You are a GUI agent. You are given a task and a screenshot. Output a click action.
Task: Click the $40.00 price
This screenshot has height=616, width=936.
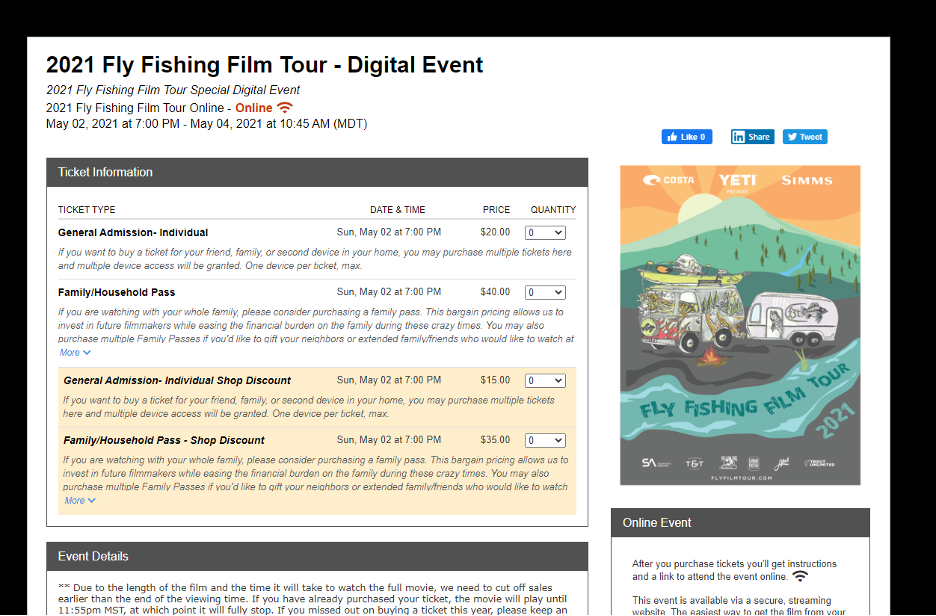pos(495,292)
